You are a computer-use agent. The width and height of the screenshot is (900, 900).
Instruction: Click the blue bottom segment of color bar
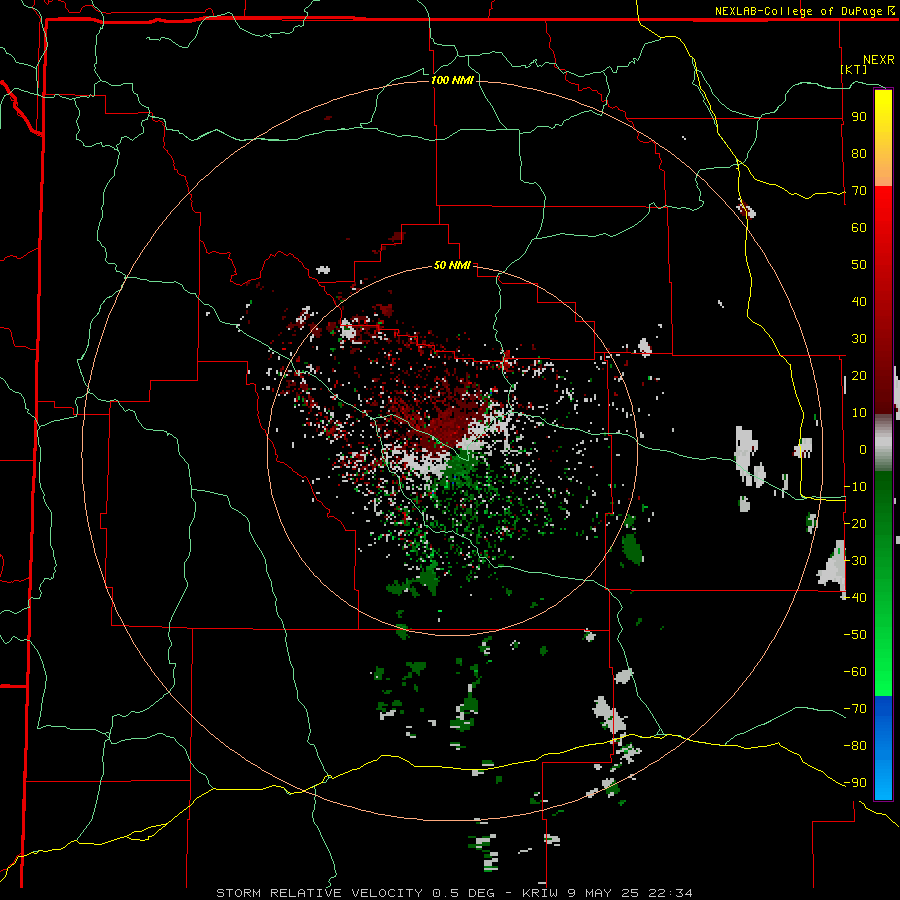[883, 748]
